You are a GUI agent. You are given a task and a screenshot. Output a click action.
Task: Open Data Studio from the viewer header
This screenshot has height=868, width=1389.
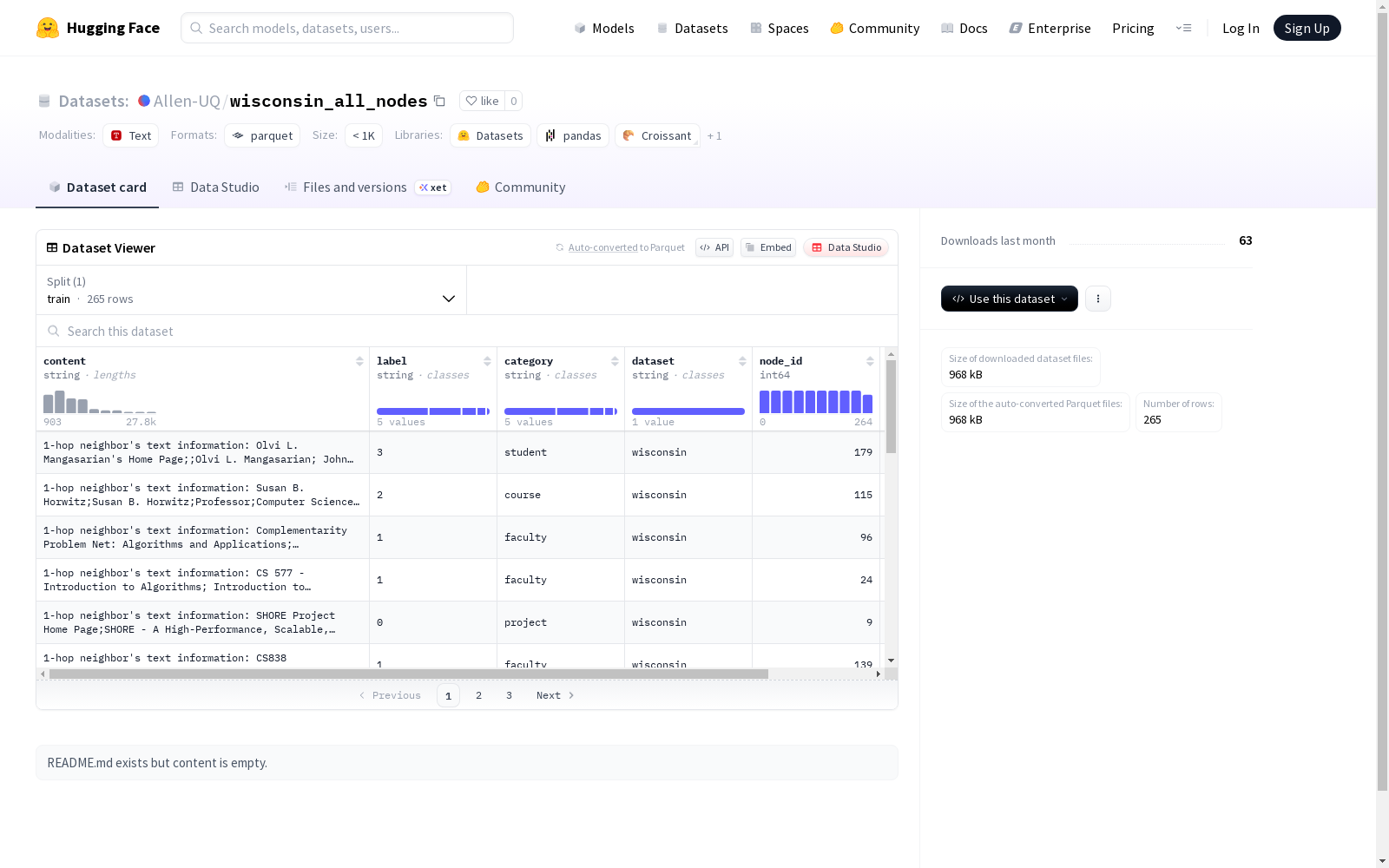point(846,247)
